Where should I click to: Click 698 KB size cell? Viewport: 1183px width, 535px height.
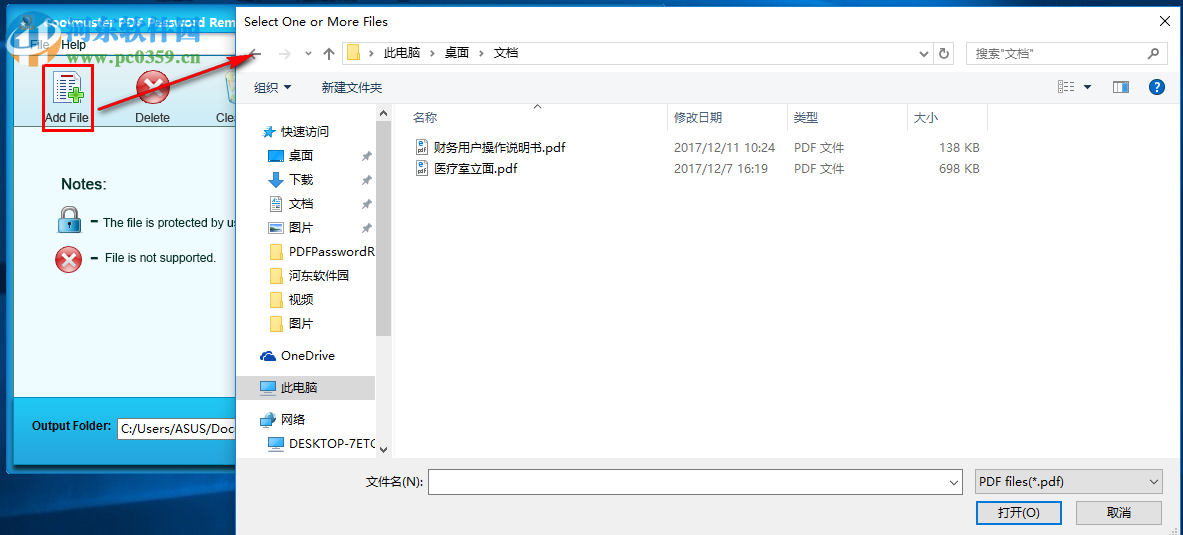pyautogui.click(x=959, y=169)
